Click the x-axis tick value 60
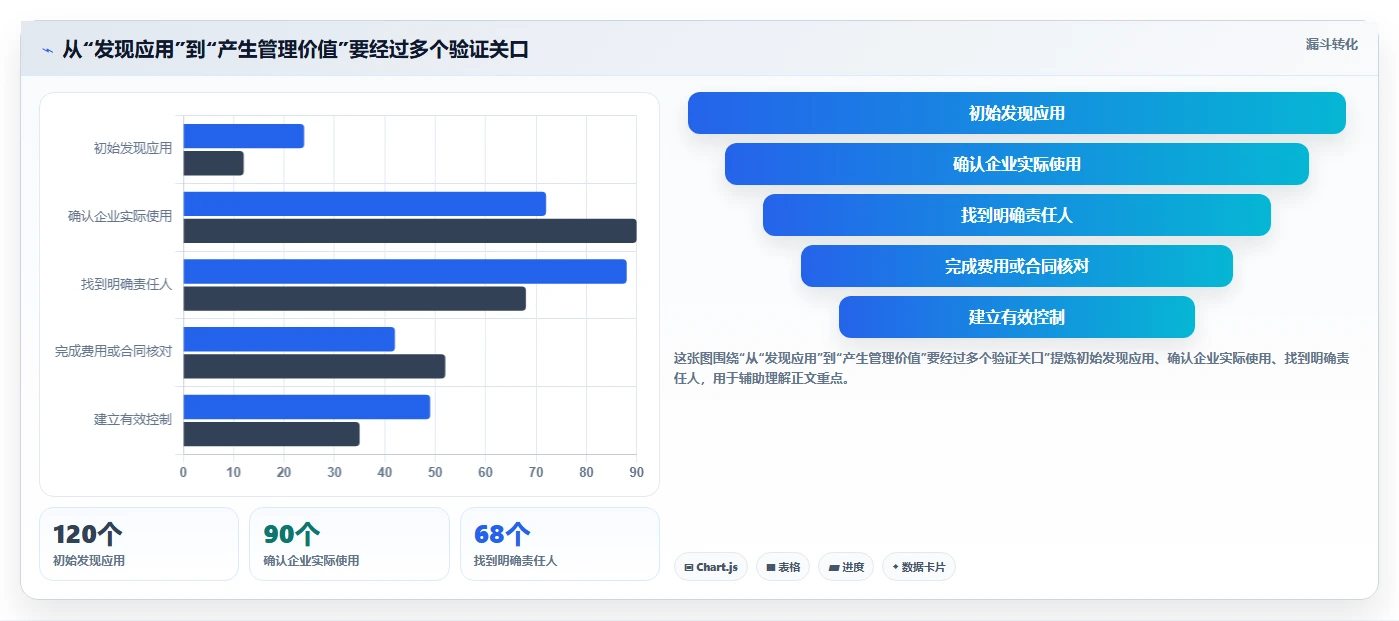The image size is (1399, 621). click(485, 472)
